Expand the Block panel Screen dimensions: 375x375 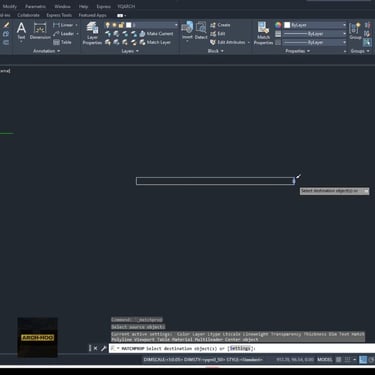click(215, 51)
